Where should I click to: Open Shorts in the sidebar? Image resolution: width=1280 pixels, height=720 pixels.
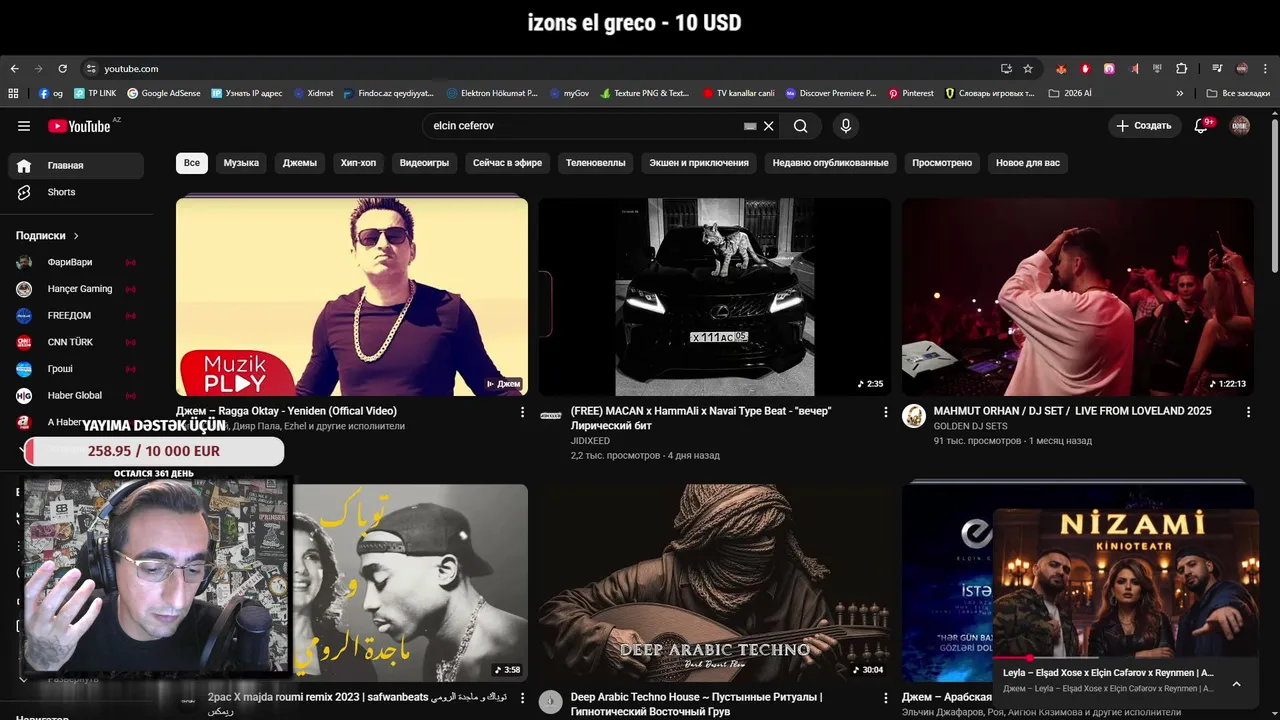76,192
